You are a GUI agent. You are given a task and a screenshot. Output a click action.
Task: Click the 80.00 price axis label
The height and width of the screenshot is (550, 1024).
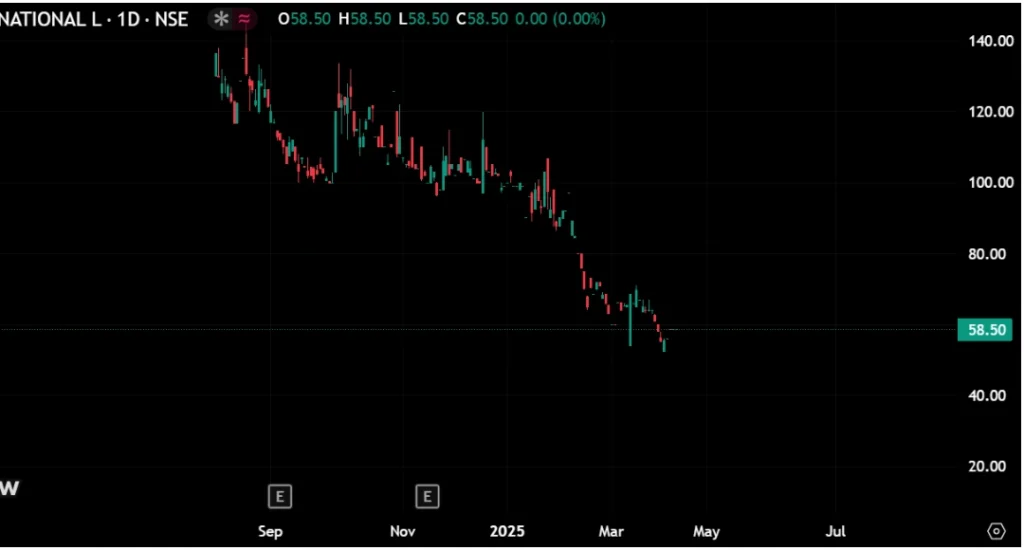pos(987,254)
